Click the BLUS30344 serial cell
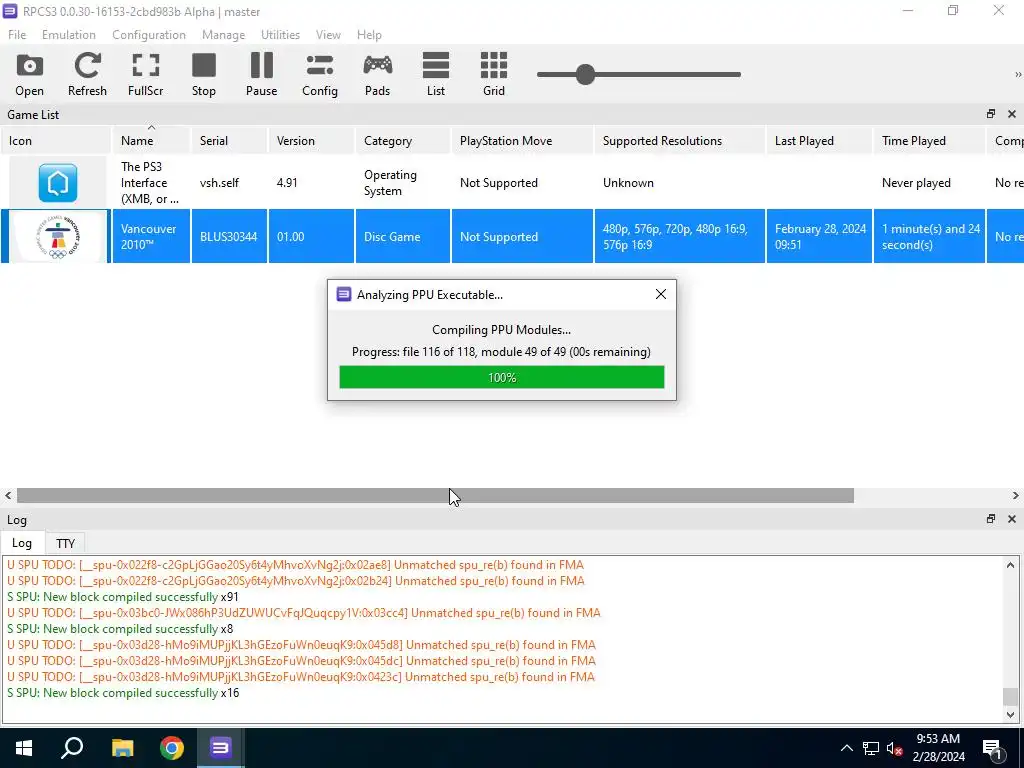This screenshot has width=1024, height=768. pyautogui.click(x=229, y=236)
